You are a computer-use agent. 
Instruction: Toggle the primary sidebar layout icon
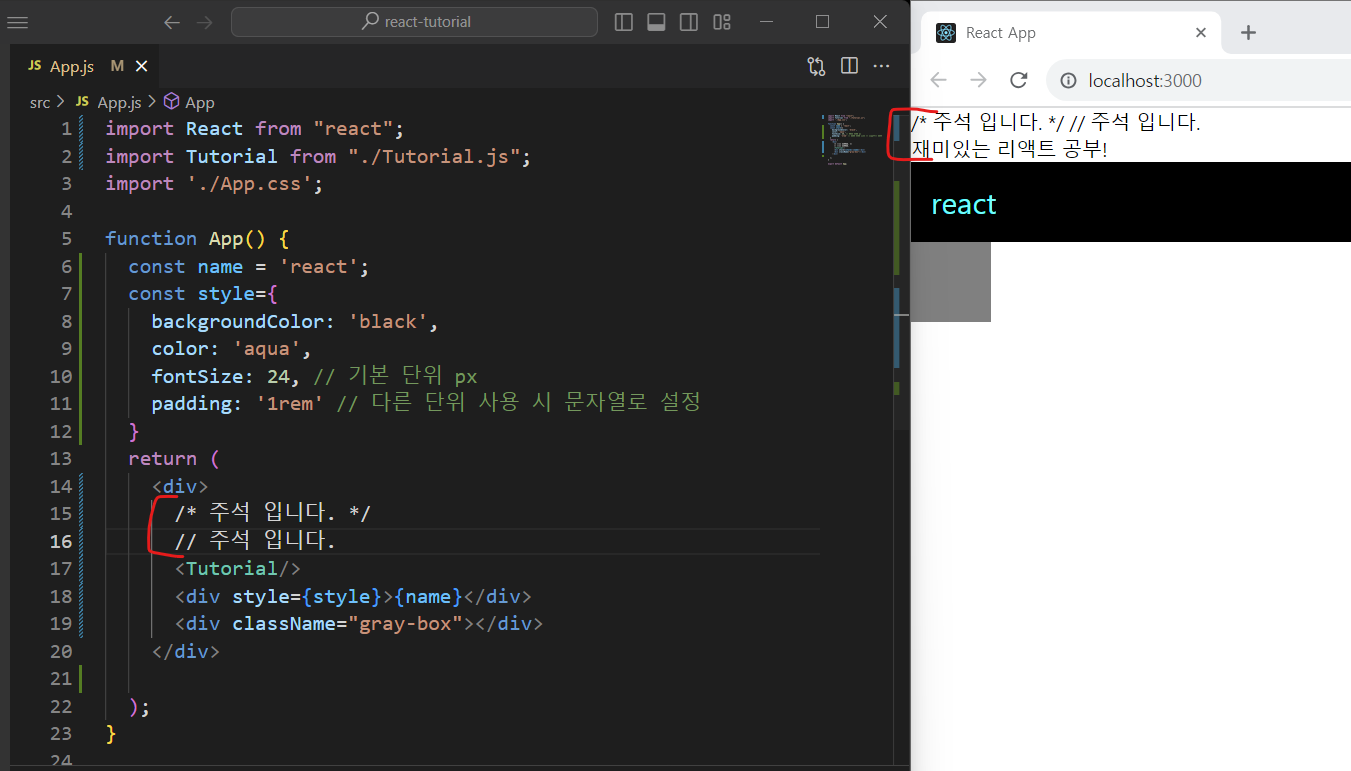pyautogui.click(x=624, y=22)
